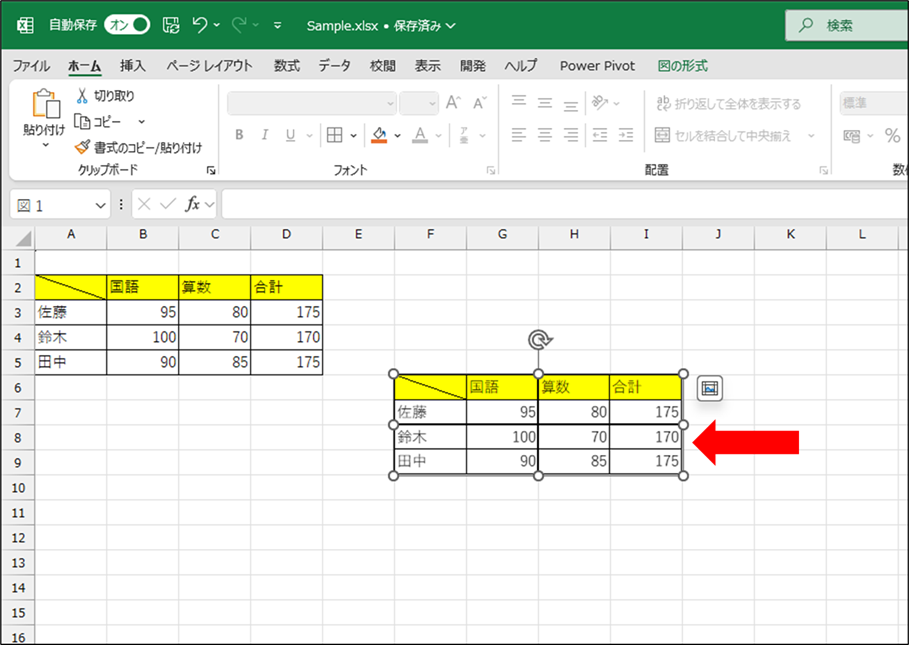This screenshot has height=645, width=909.
Task: Click セルを結合して中央揃え merge button
Action: pyautogui.click(x=723, y=136)
